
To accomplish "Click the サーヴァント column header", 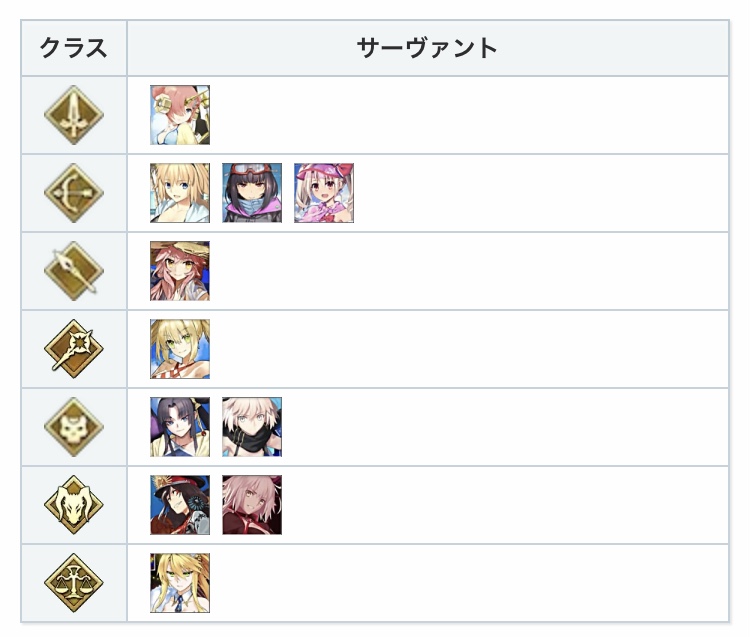I will (x=427, y=48).
